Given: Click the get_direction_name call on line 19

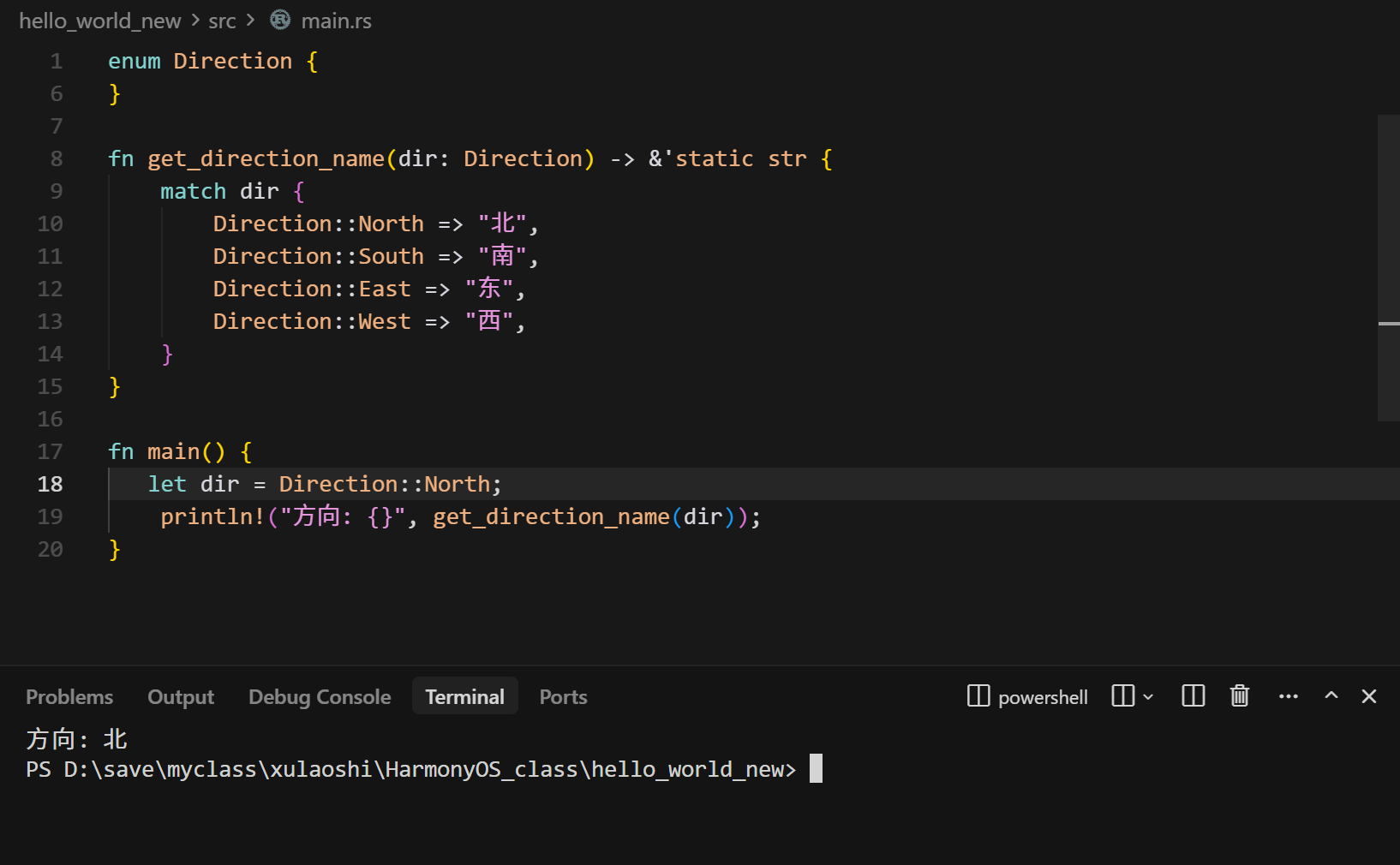Looking at the screenshot, I should 551,516.
